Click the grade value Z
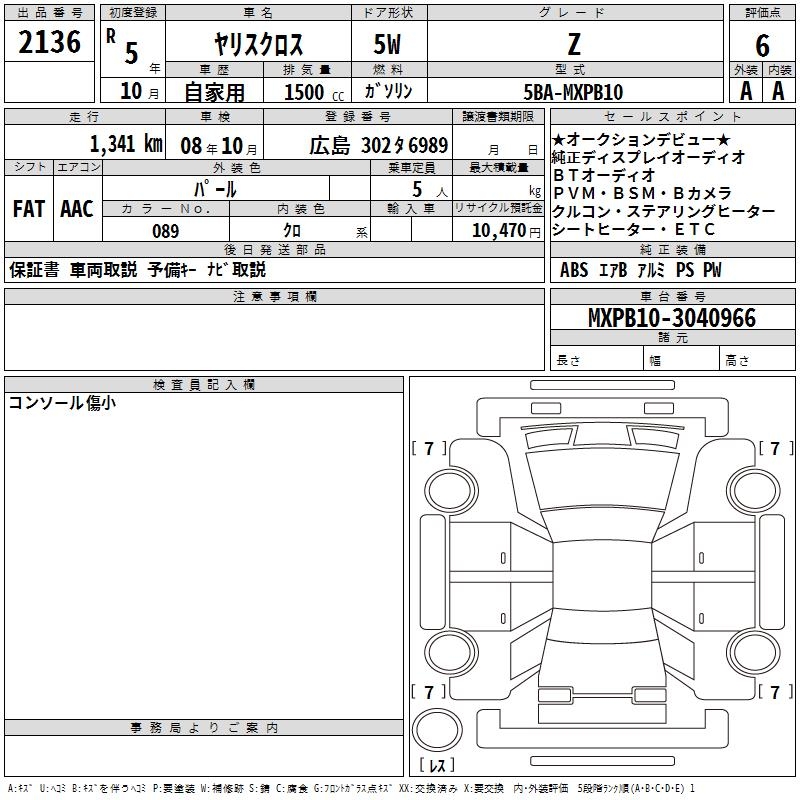This screenshot has height=800, width=800. [x=574, y=44]
